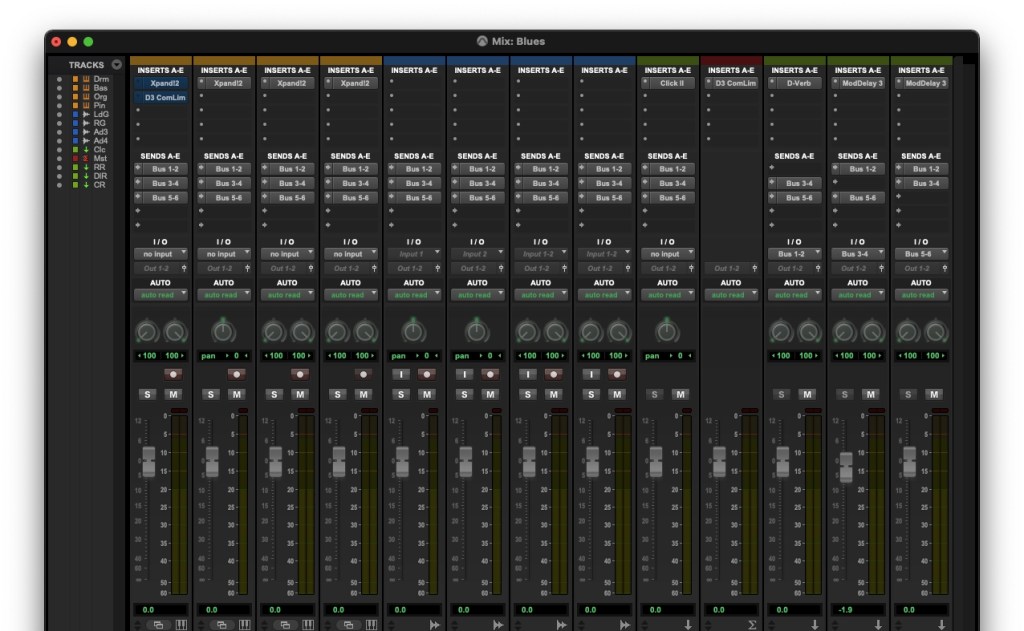This screenshot has width=1024, height=631.
Task: Toggle the Drm track show/hide dot
Action: coord(59,79)
